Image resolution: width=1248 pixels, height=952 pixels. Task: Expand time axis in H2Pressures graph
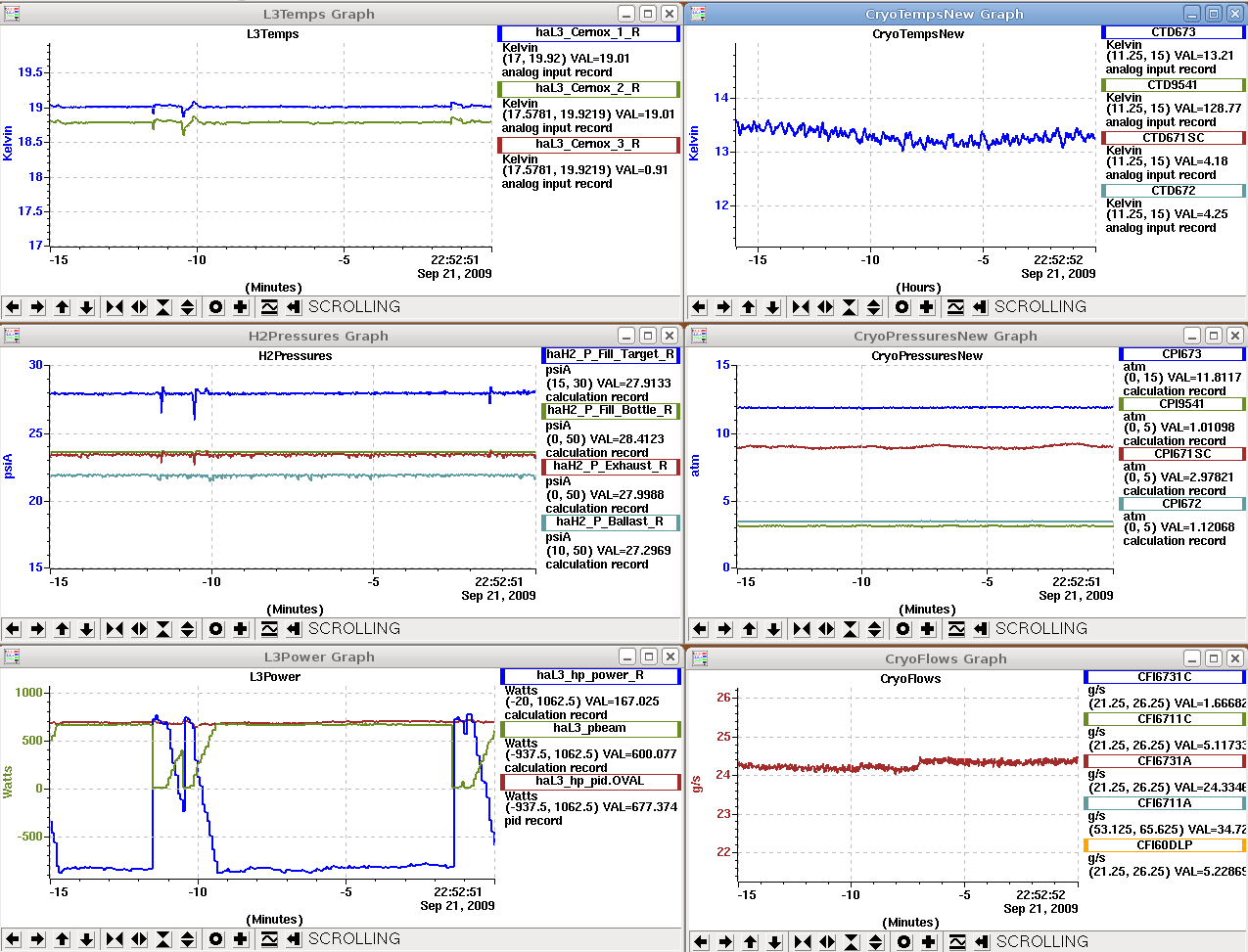pyautogui.click(x=139, y=629)
